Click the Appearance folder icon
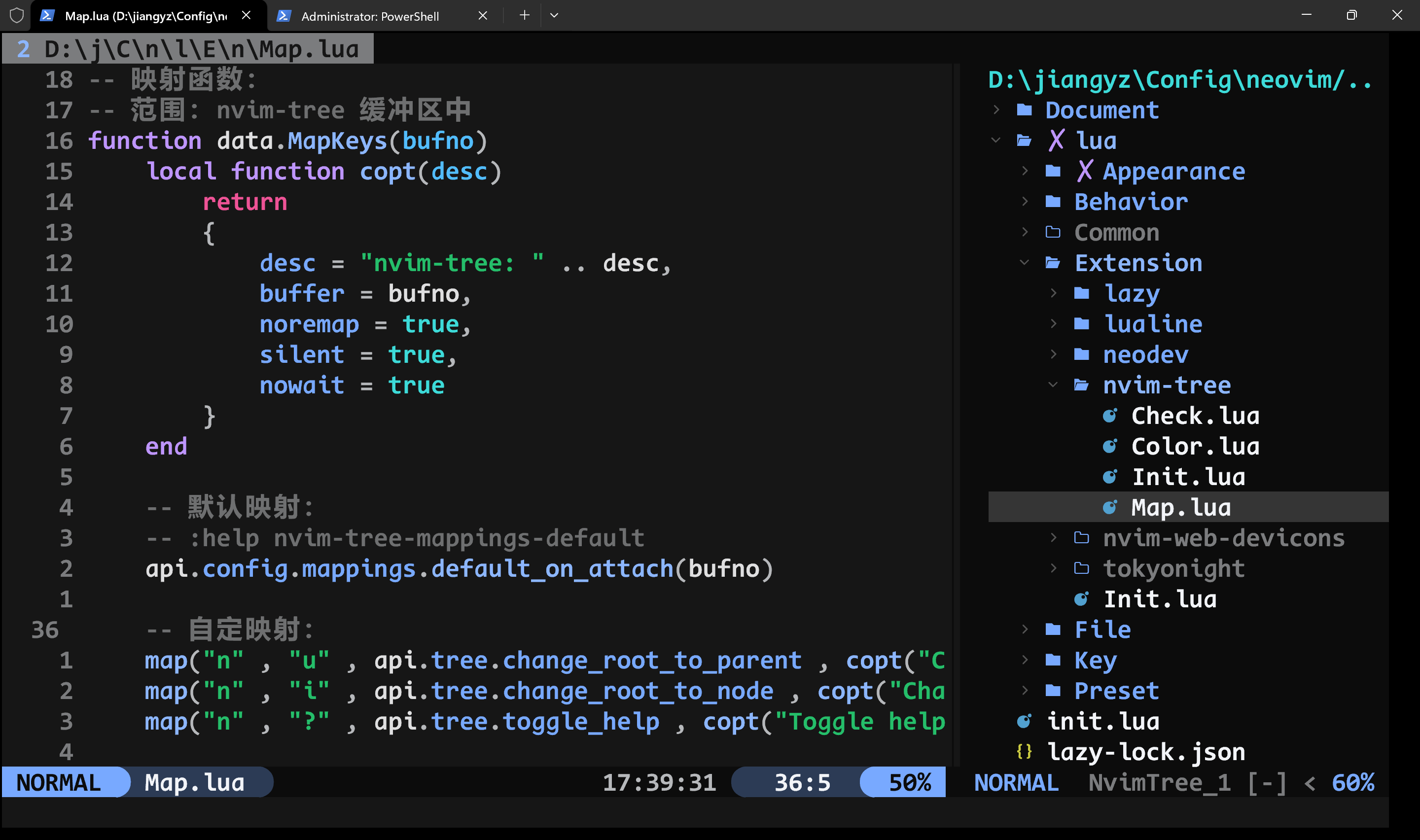 pos(1053,171)
